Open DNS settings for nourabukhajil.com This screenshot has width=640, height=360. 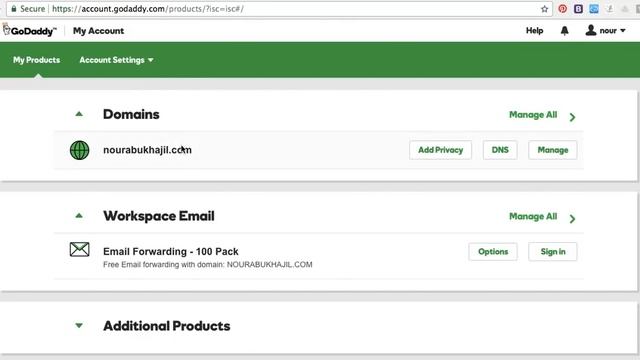coord(500,150)
